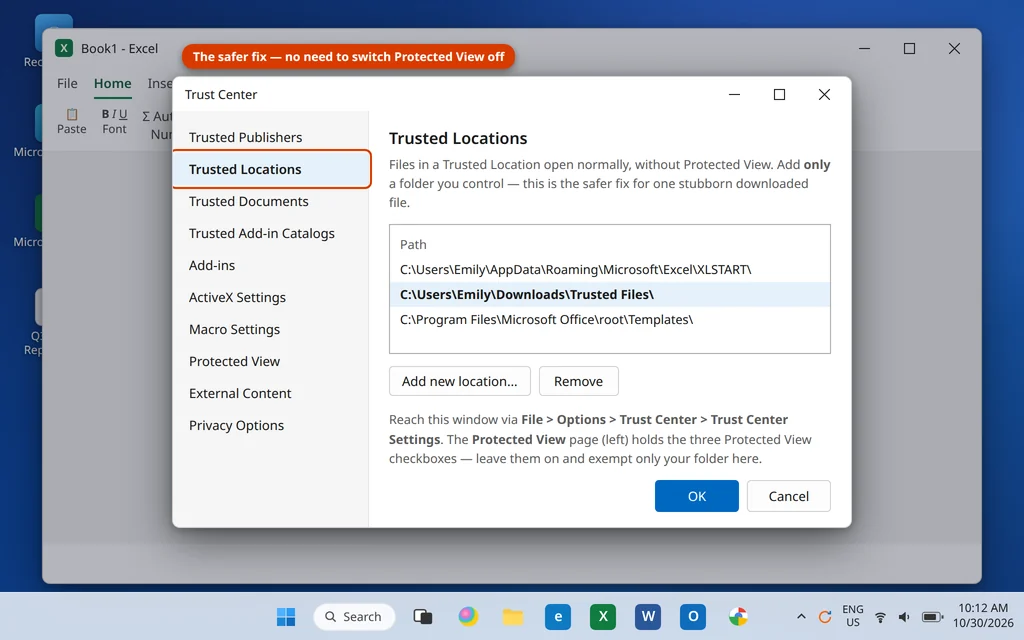Select Trusted Locations in the sidebar
1024x640 pixels.
272,169
